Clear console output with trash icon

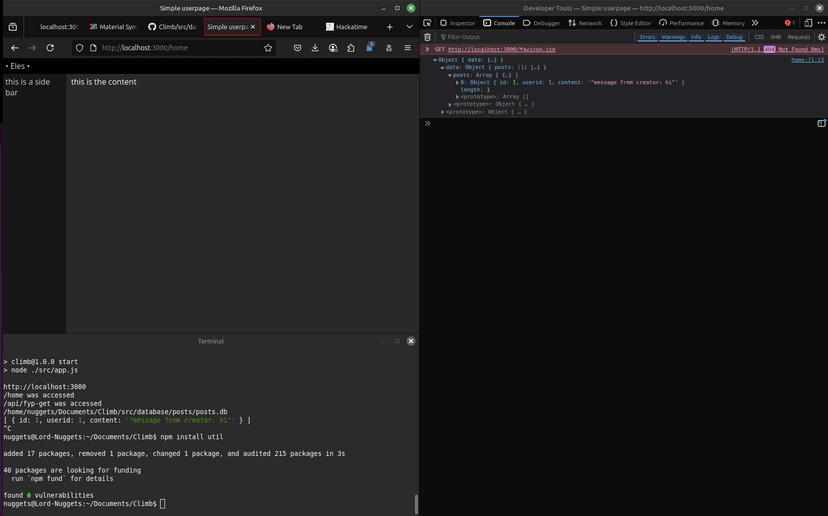tap(428, 37)
